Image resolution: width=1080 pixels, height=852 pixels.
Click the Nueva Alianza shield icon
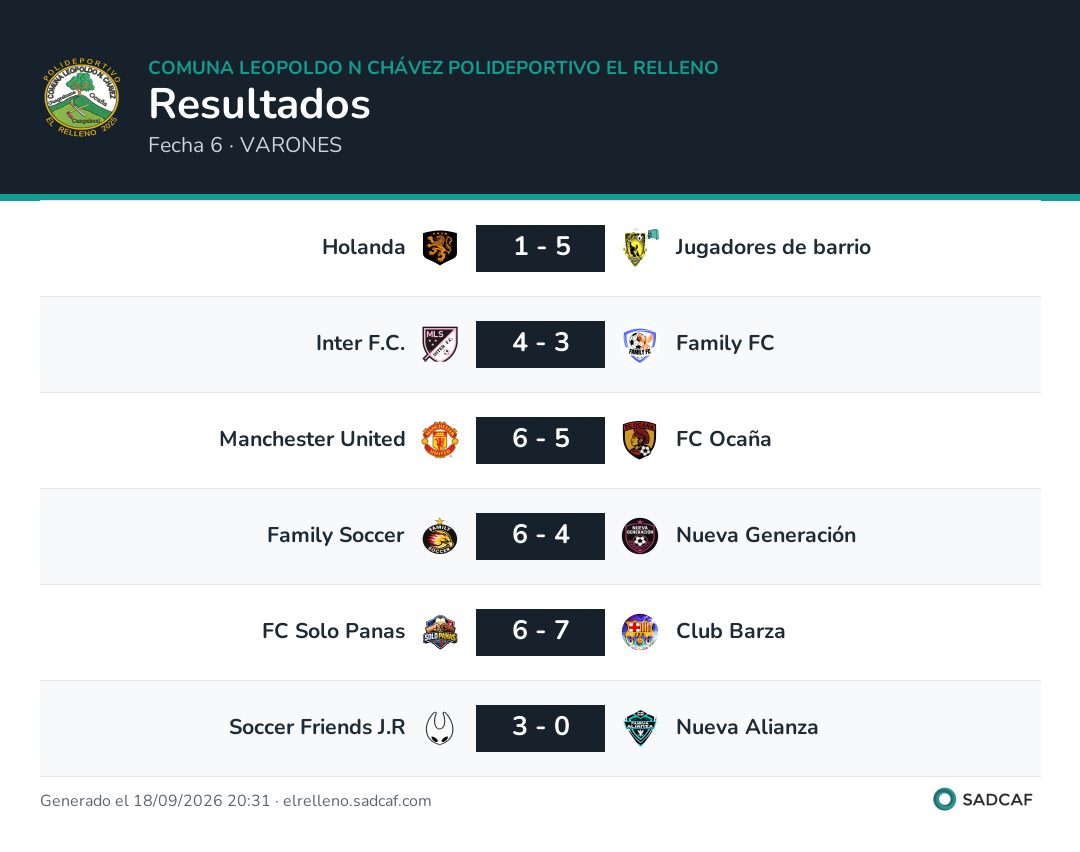click(640, 728)
